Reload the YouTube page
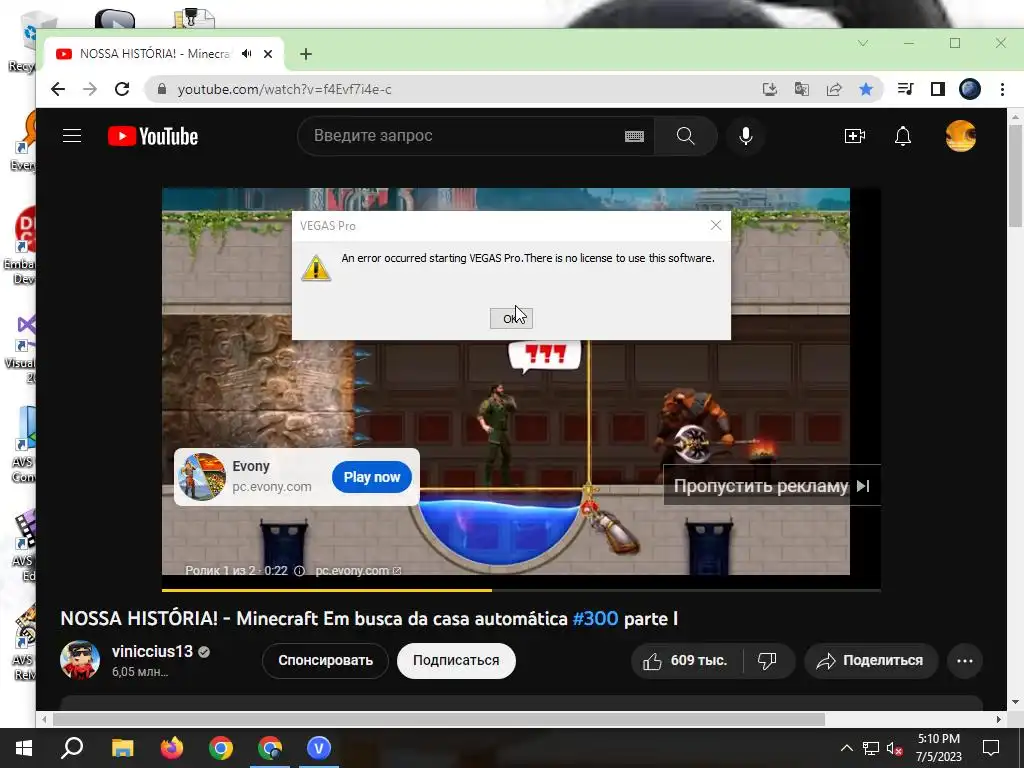Viewport: 1024px width, 768px height. tap(122, 89)
